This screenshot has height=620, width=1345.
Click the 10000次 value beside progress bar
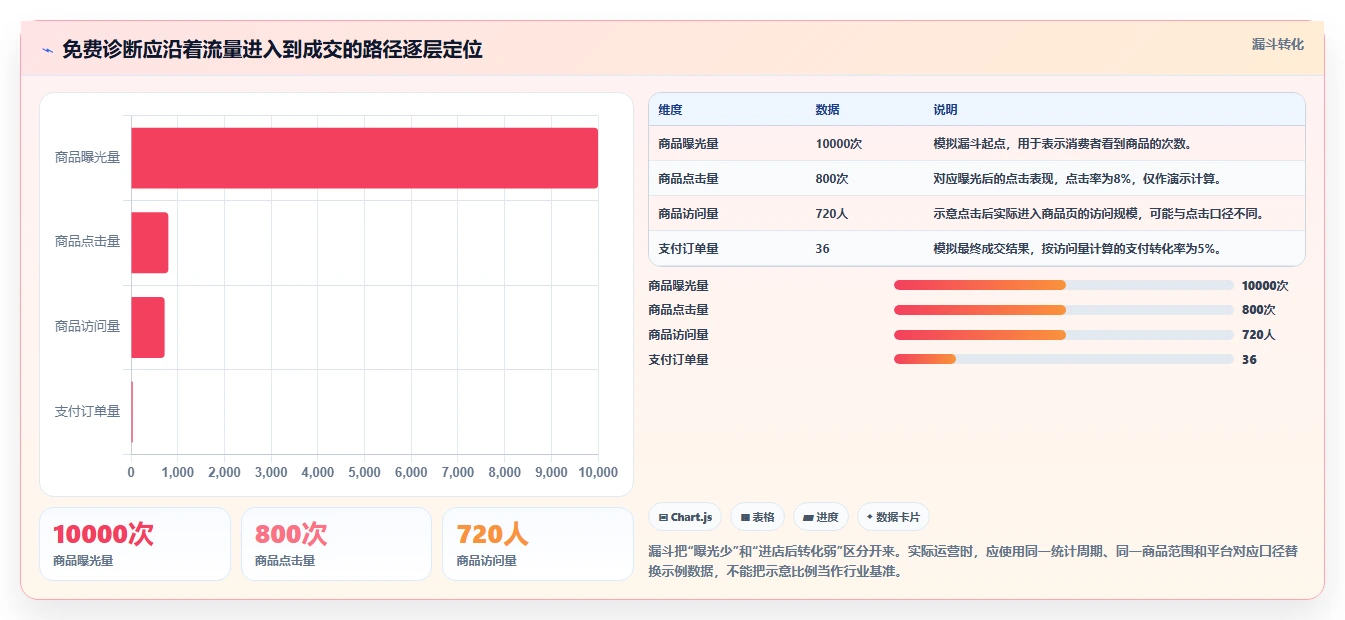[1265, 285]
